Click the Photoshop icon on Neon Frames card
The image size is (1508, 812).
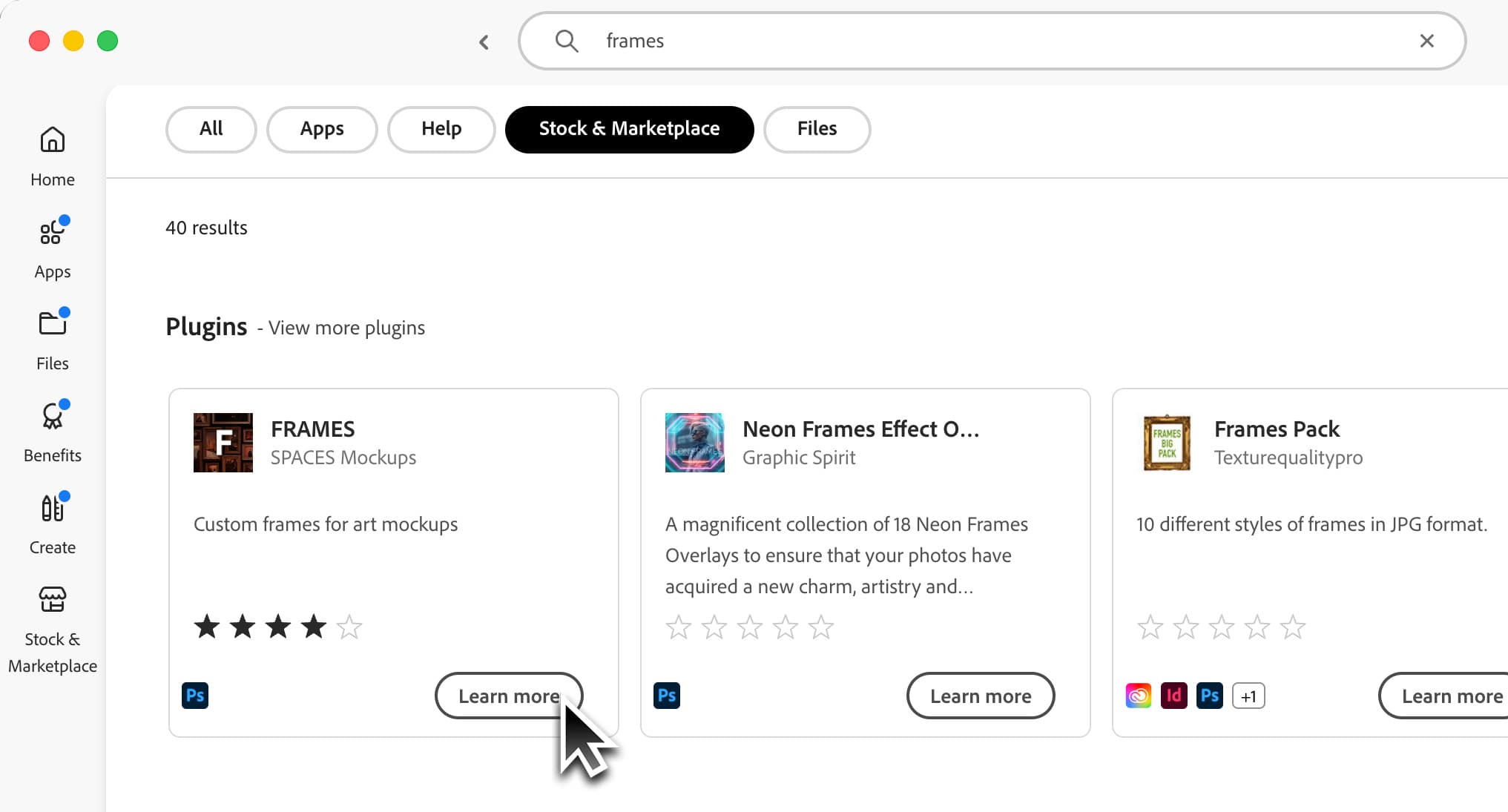pyautogui.click(x=667, y=696)
